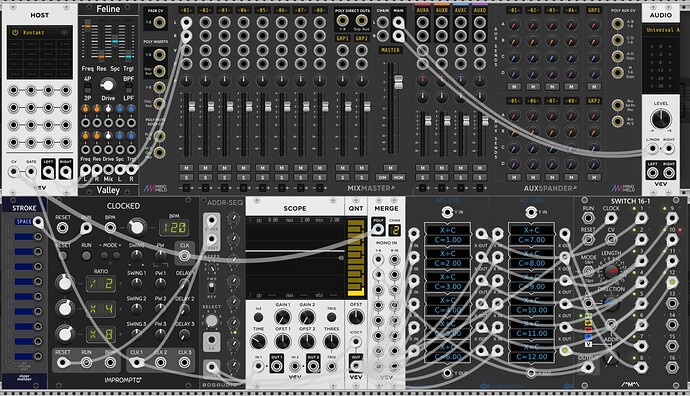Click the MixMaster master fader handle
This screenshot has height=396, width=690.
(398, 81)
